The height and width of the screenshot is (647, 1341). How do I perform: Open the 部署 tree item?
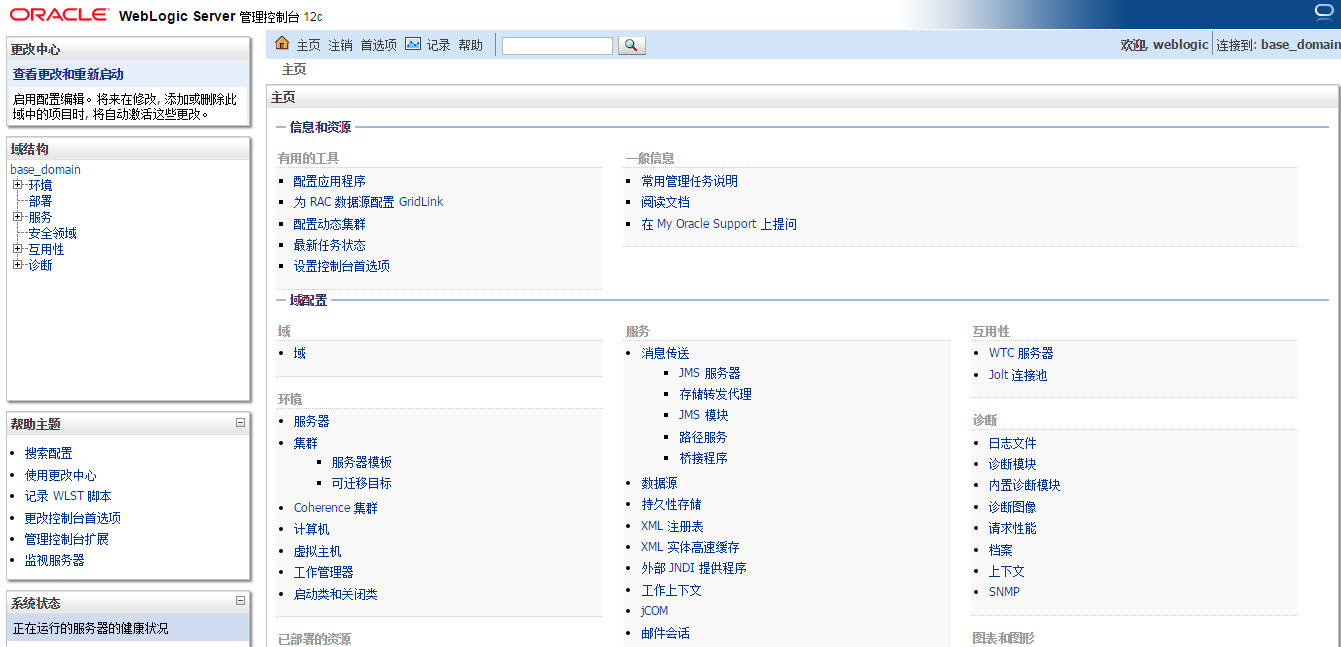pos(40,201)
